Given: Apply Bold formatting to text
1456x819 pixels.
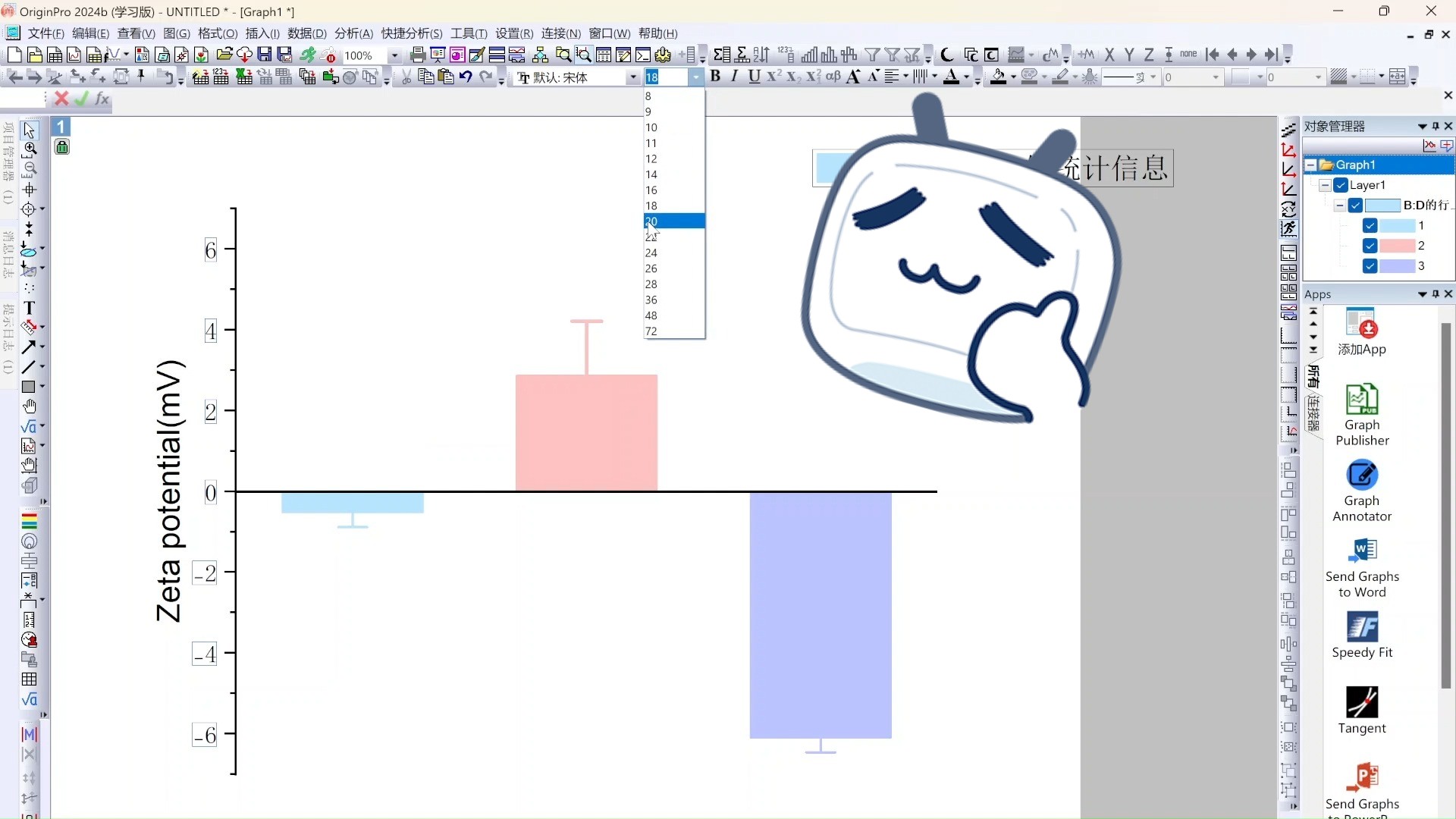Looking at the screenshot, I should [x=714, y=77].
